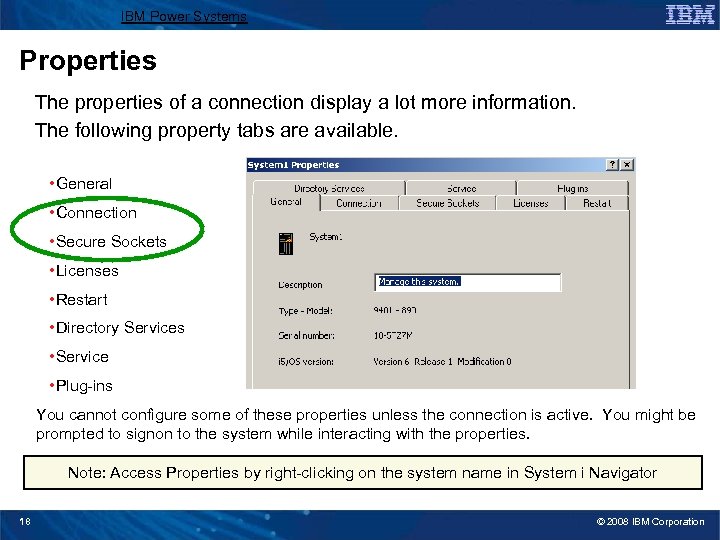Click the 'Restart' bullet in list
Image resolution: width=720 pixels, height=540 pixels.
(x=81, y=300)
